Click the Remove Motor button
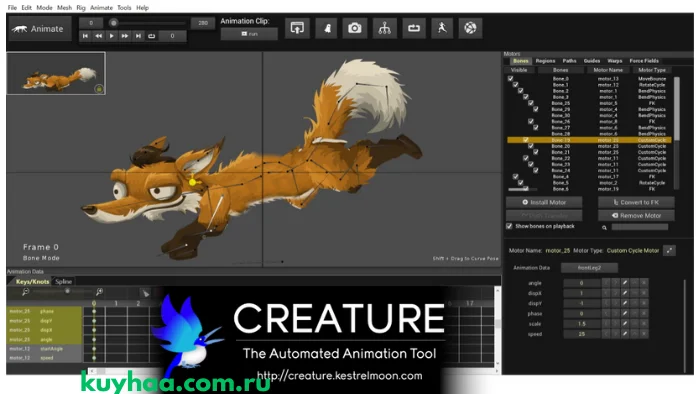Screen dimensions: 700x394 (x=636, y=216)
